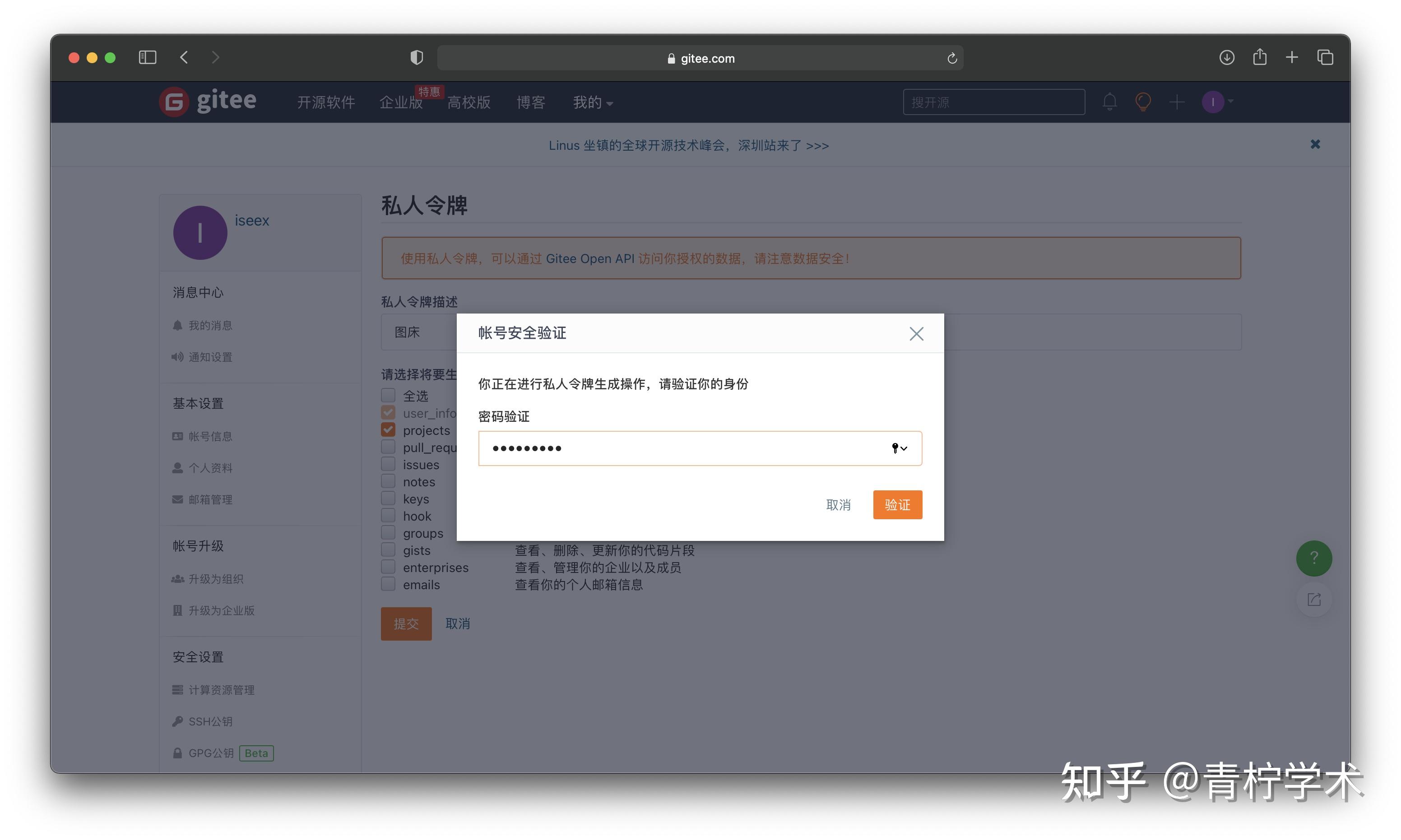Open the Linus 开源技术峰会 banner link
The width and height of the screenshot is (1401, 840).
point(688,145)
